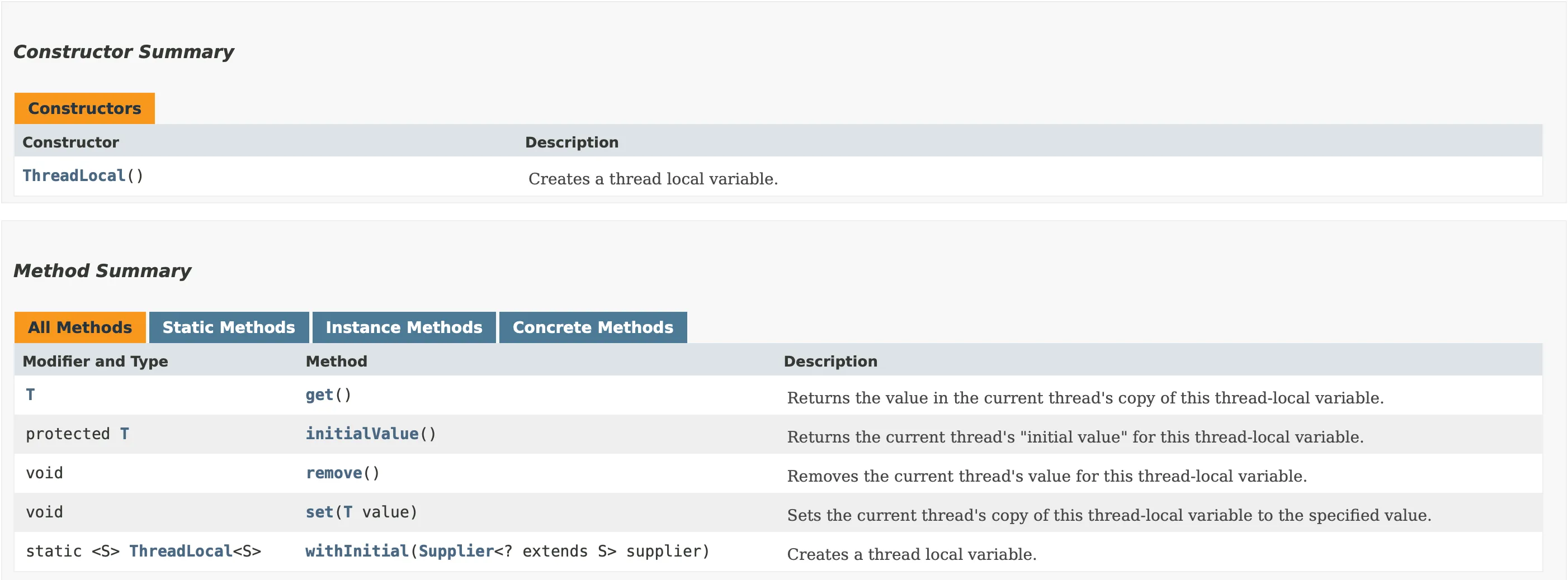Click the Constructor Summary heading
Screen dimensions: 1568x580
coord(124,51)
